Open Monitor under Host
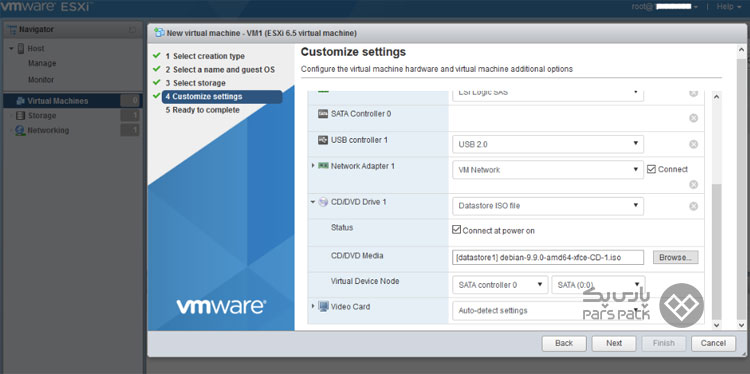750x374 pixels. coord(41,80)
